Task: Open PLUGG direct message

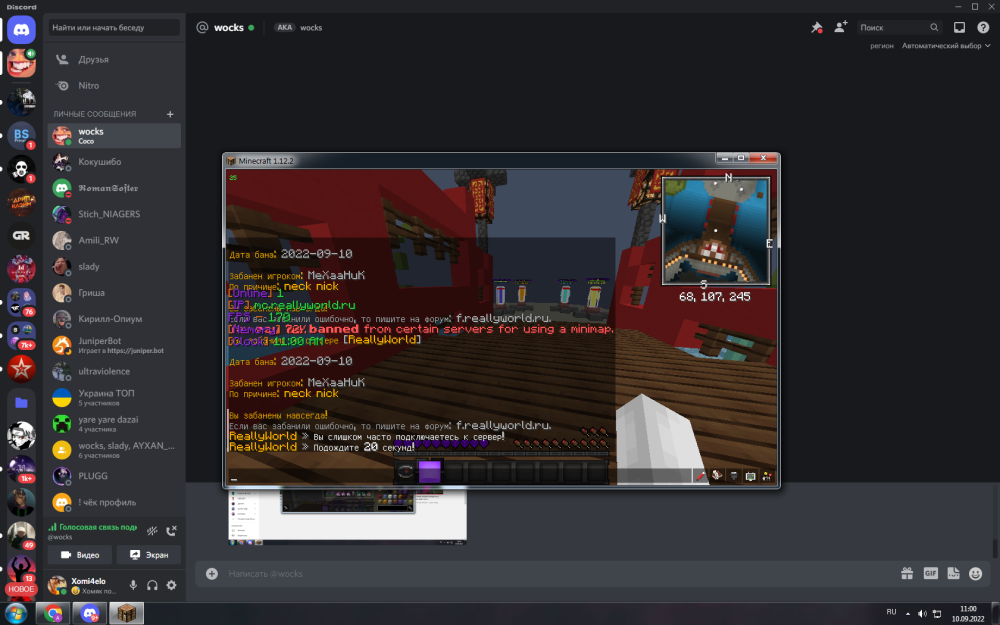Action: (114, 476)
